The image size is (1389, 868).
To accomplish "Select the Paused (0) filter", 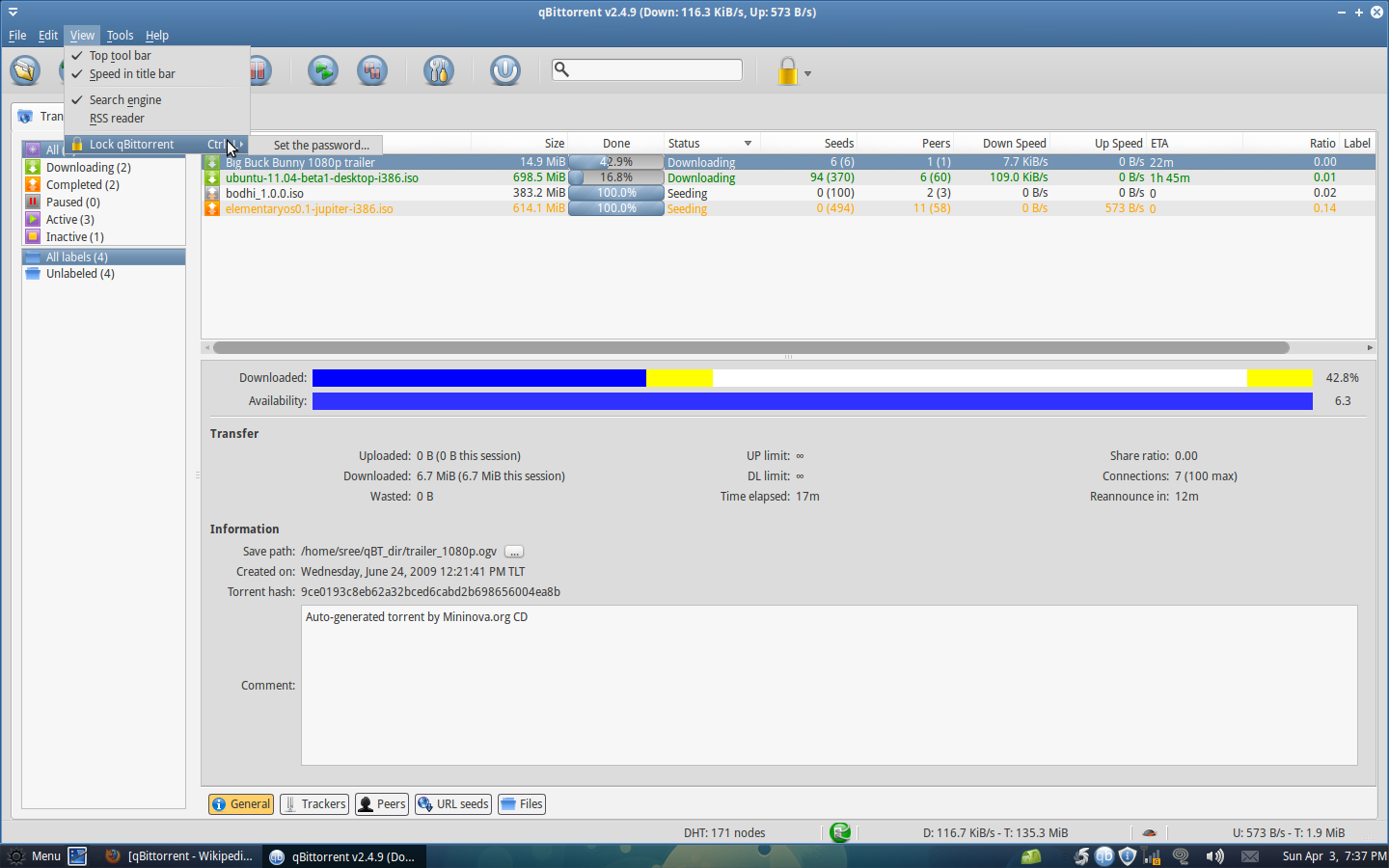I will click(x=103, y=202).
